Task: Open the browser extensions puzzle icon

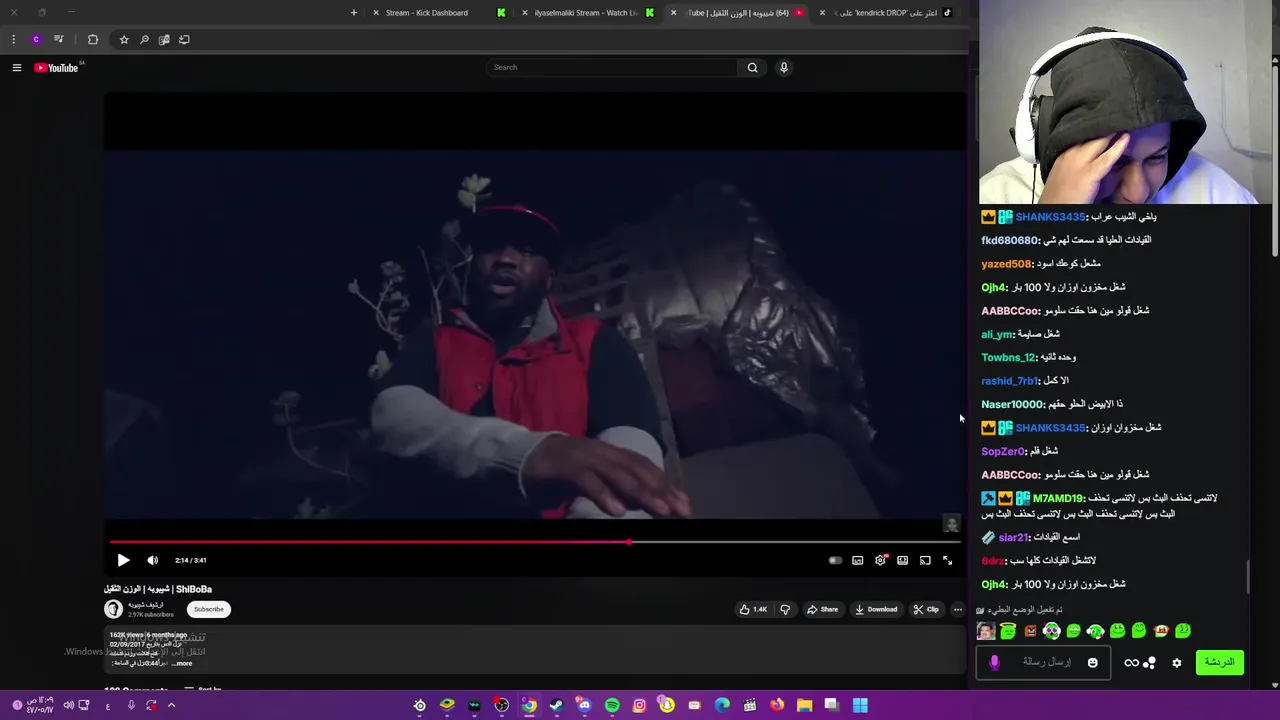Action: click(93, 39)
